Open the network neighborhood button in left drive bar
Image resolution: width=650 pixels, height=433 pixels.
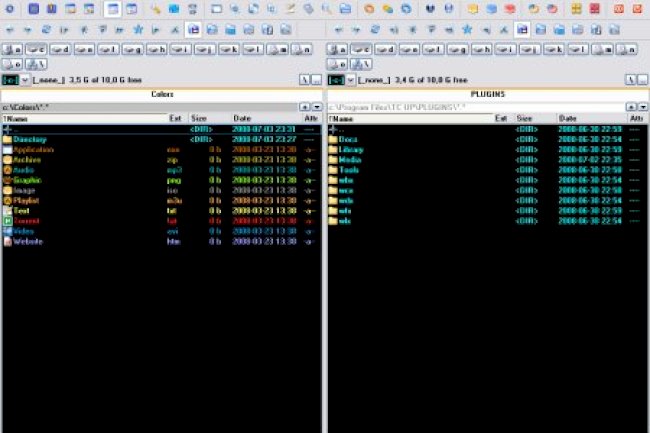click(36, 64)
